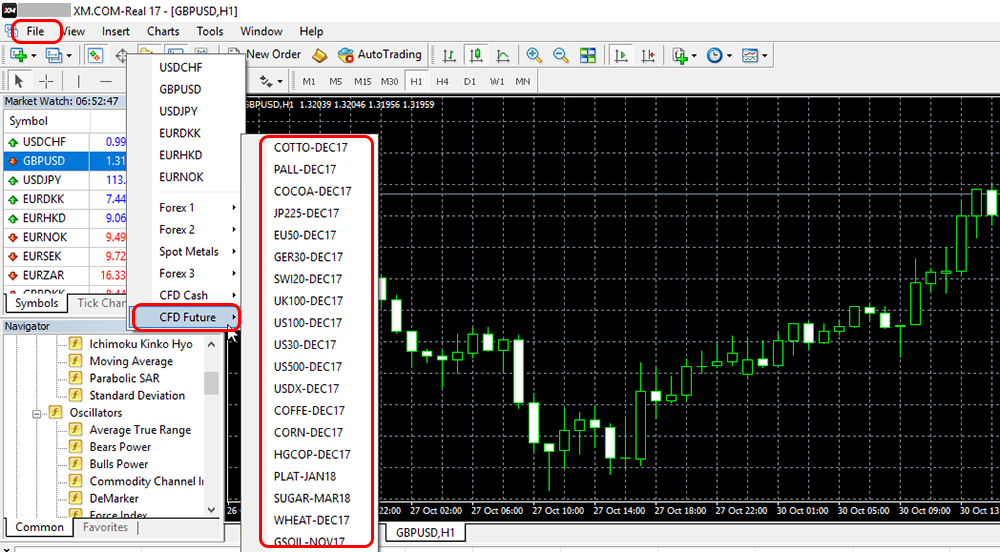Open the Charts menu
The height and width of the screenshot is (552, 1000).
click(163, 31)
